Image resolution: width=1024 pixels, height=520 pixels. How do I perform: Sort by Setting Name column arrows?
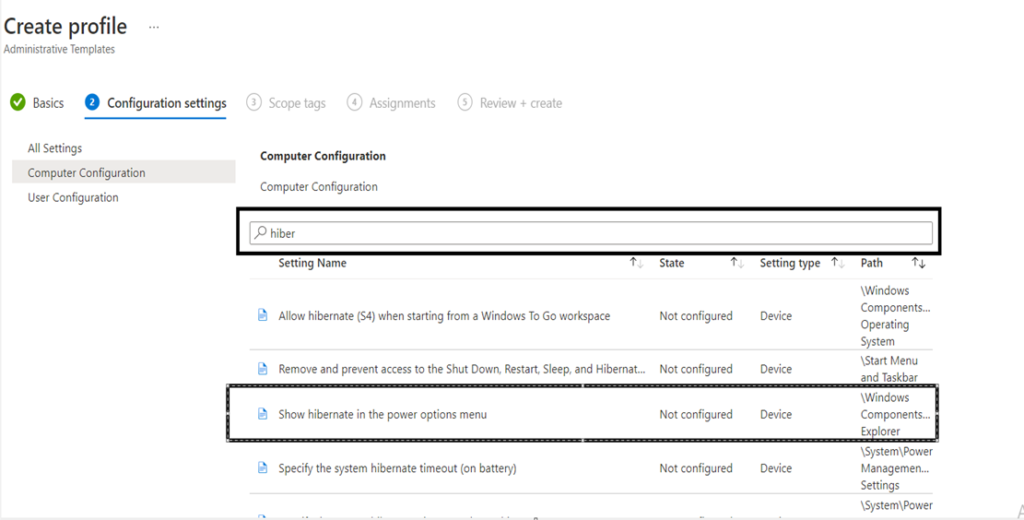[636, 263]
